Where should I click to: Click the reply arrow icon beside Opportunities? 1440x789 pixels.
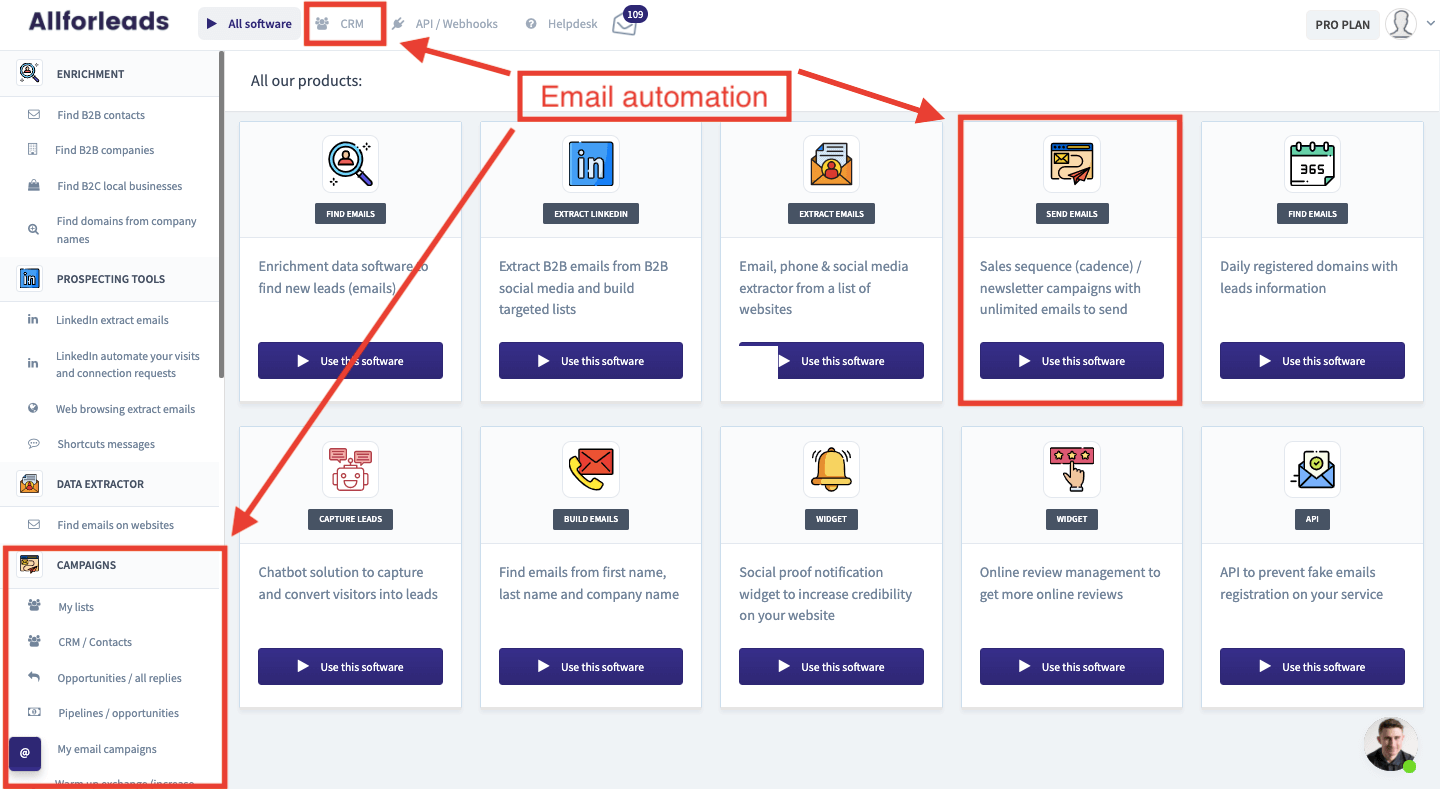coord(34,677)
